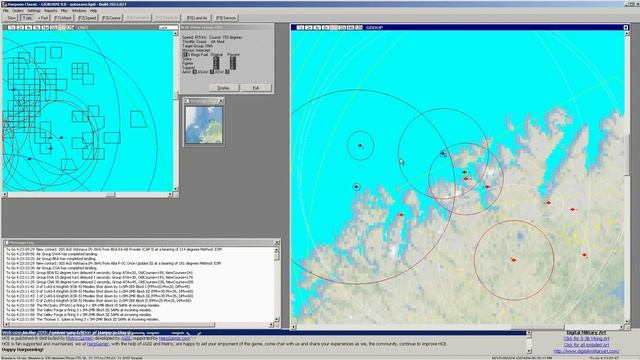Click the input field in Unit map title bar
Image resolution: width=640 pixels, height=360 pixels.
168,27
